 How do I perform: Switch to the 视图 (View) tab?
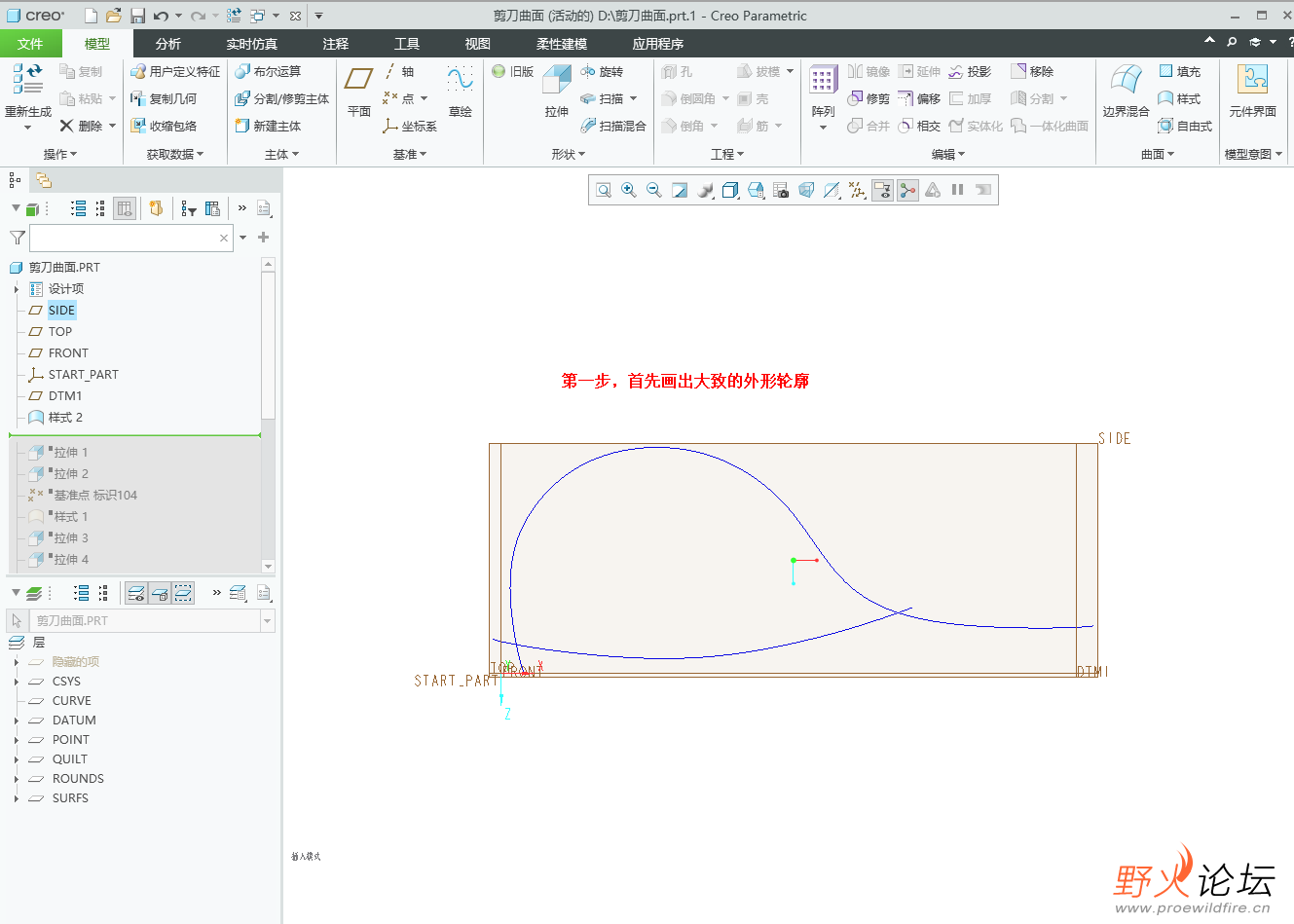click(x=478, y=44)
